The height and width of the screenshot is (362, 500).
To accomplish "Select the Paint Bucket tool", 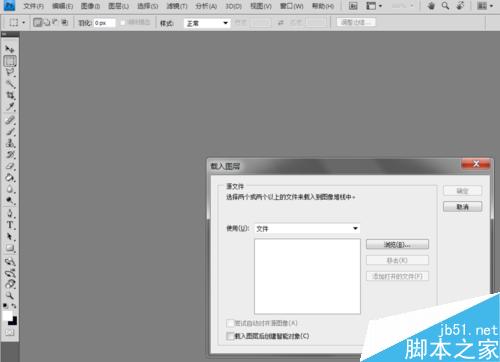I will point(10,178).
